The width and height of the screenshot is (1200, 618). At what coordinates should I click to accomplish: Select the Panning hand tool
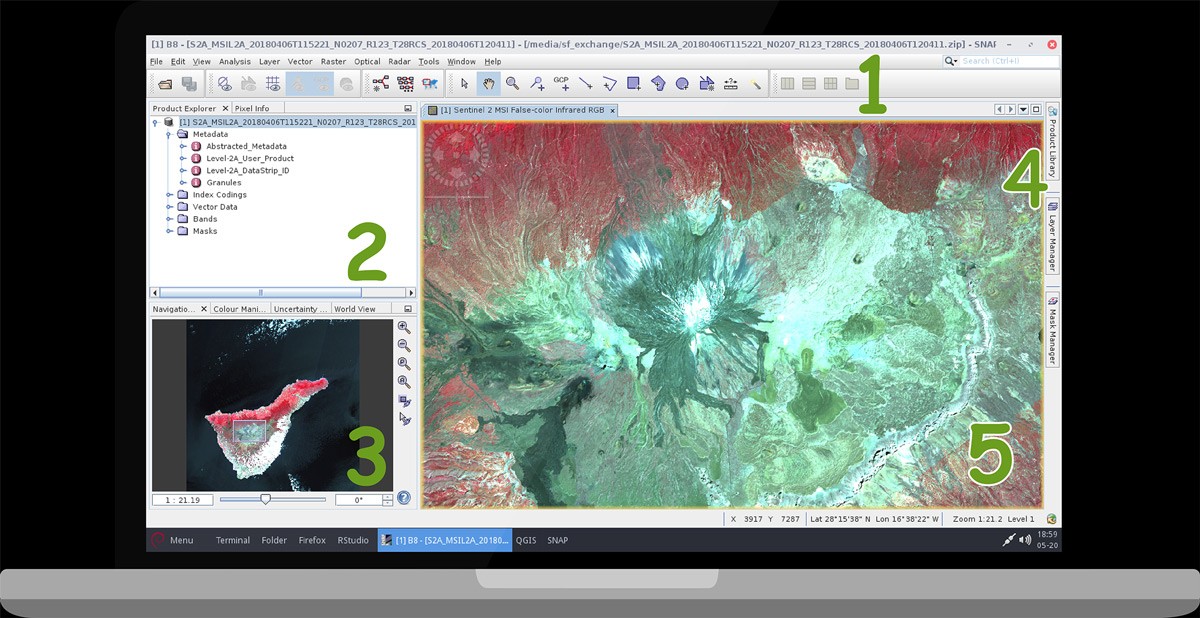coord(488,84)
